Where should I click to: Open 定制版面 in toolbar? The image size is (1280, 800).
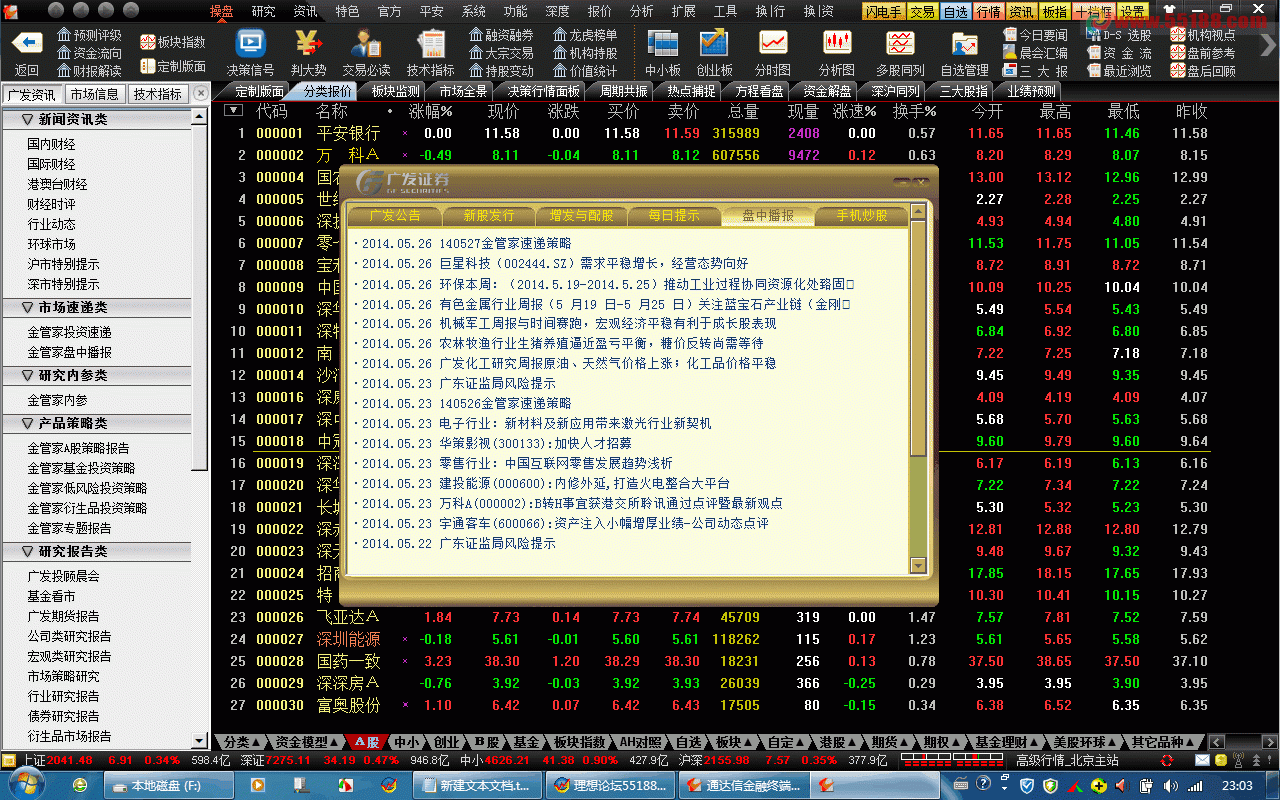pyautogui.click(x=174, y=66)
